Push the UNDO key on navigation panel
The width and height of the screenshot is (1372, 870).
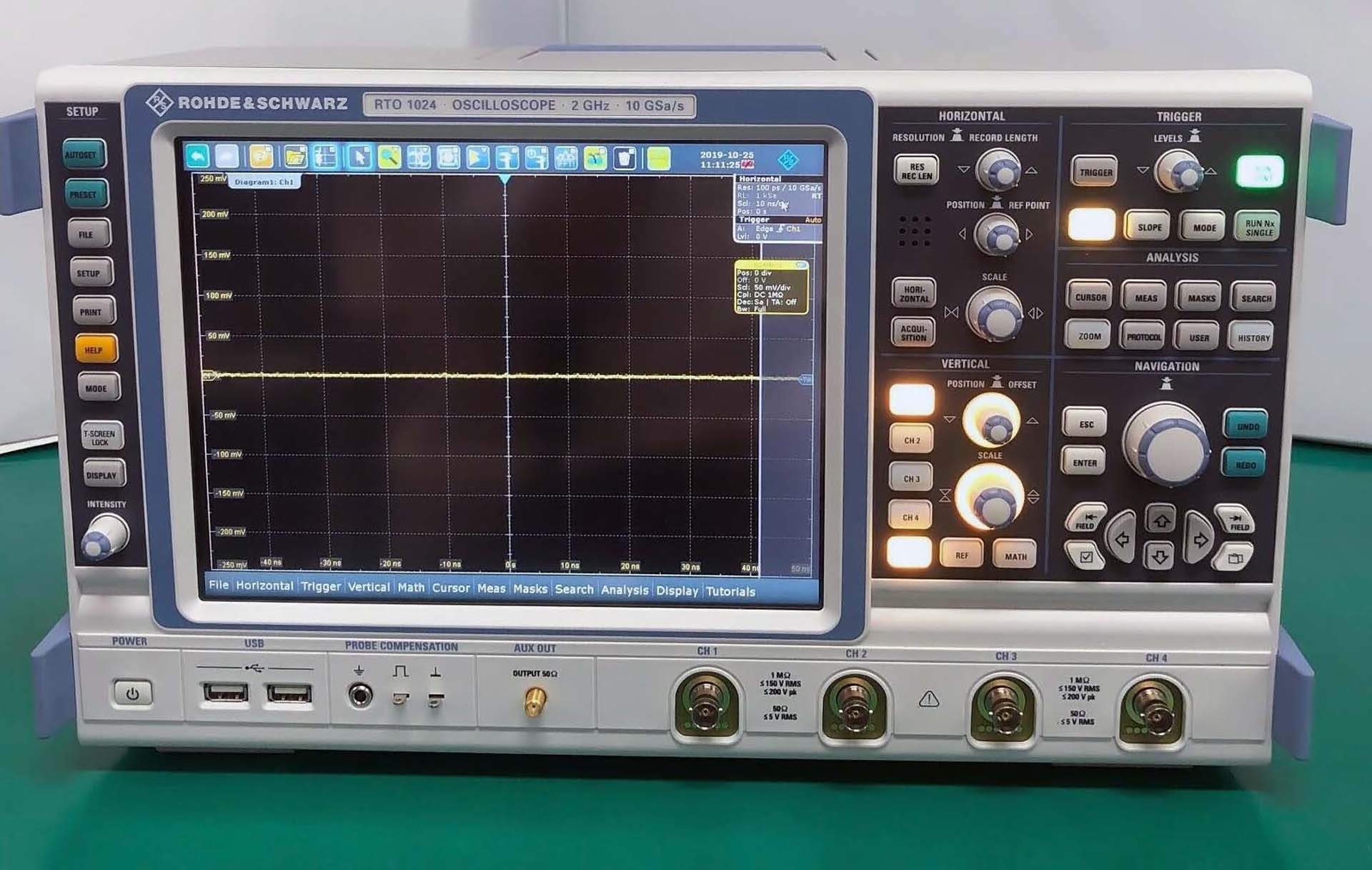[x=1247, y=426]
